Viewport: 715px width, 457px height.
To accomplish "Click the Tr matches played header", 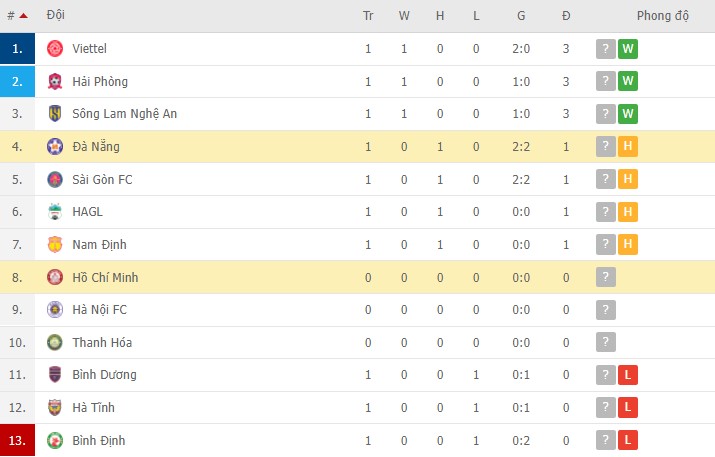I will (368, 16).
